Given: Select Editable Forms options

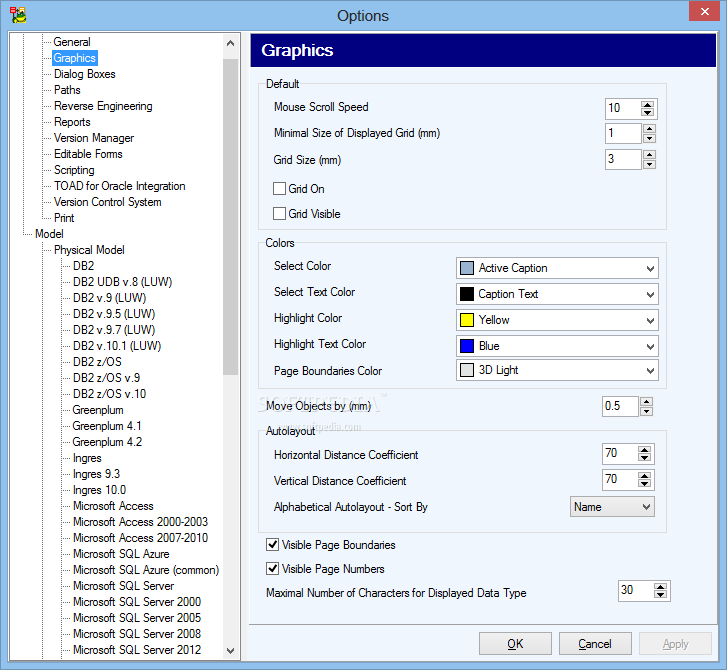Looking at the screenshot, I should [88, 154].
